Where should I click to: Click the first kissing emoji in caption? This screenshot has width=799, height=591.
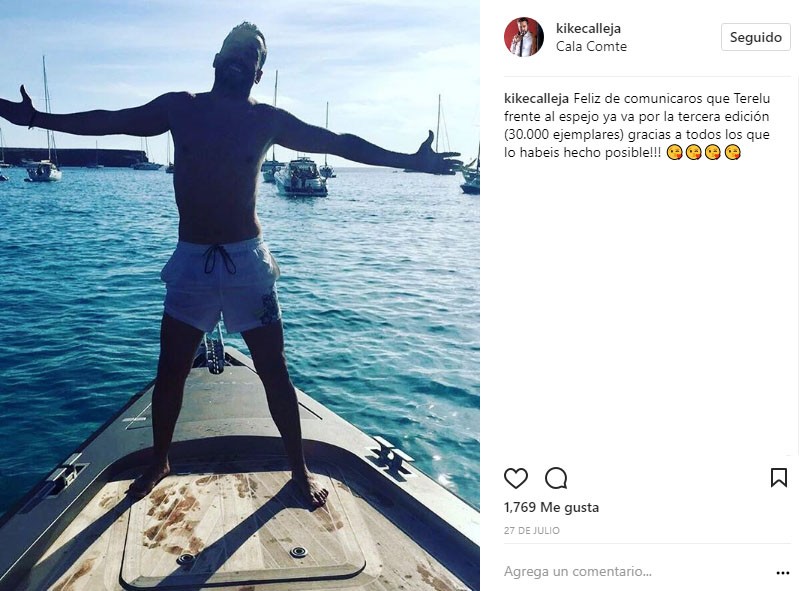[674, 152]
